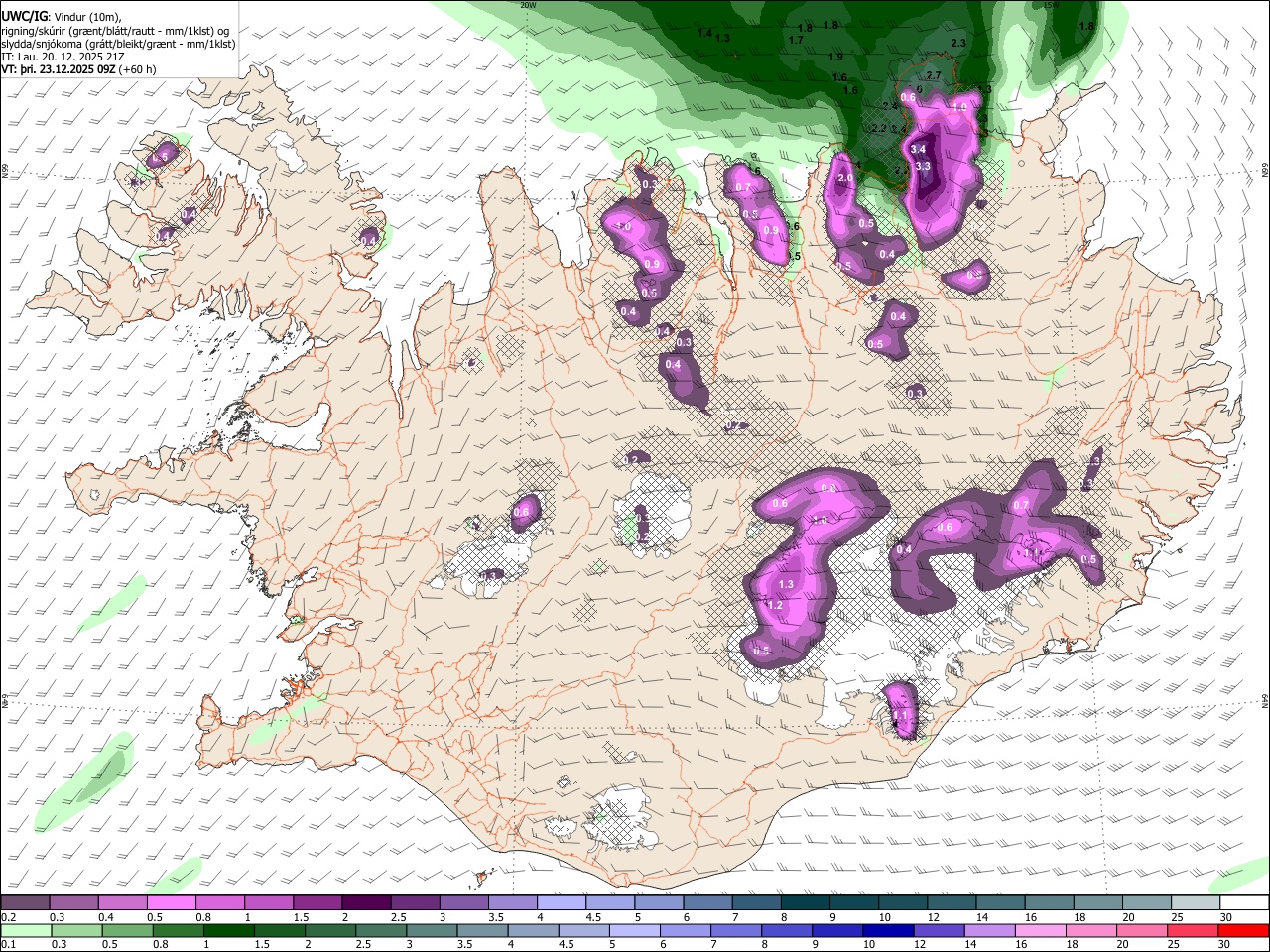Select the pale grey swatch labeled 25 in the upper legend
This screenshot has height=952, width=1270.
[x=1195, y=902]
